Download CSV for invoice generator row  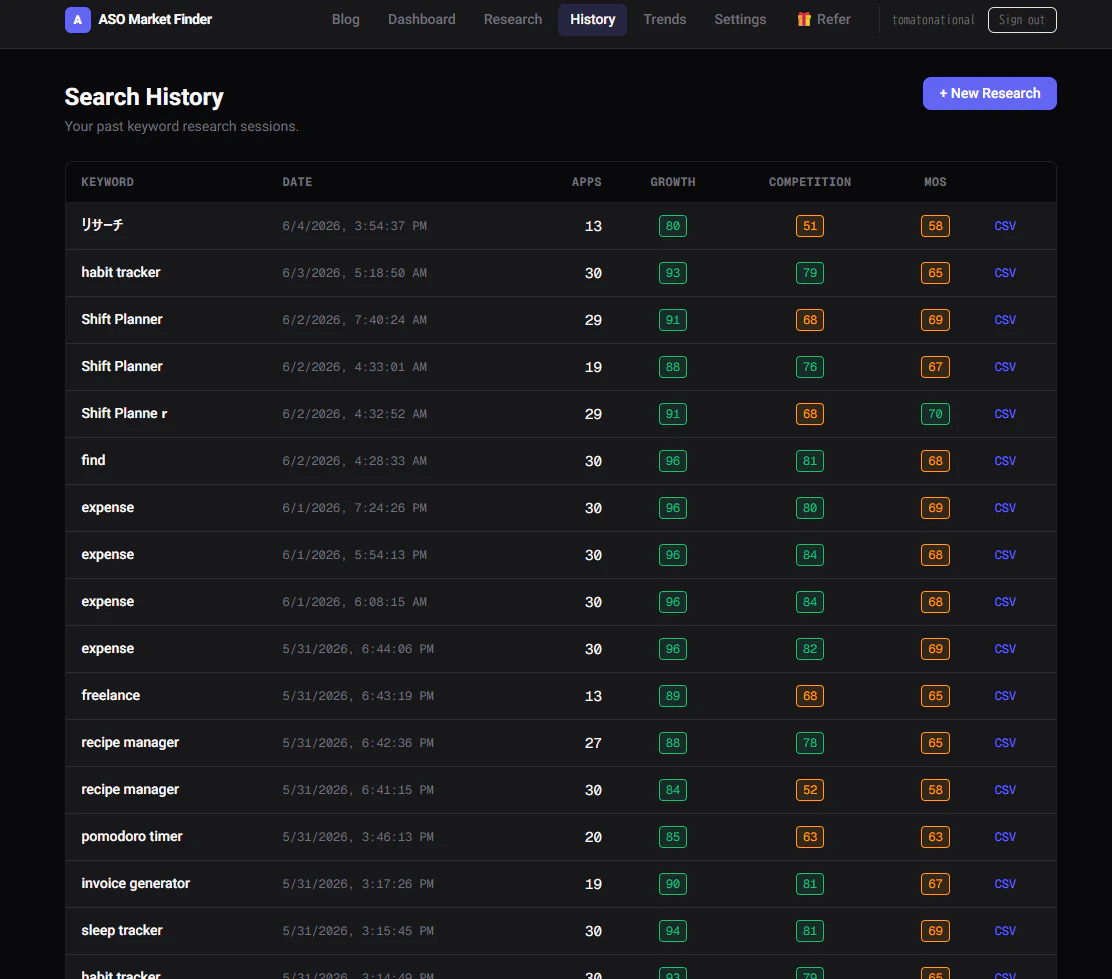(x=1005, y=884)
